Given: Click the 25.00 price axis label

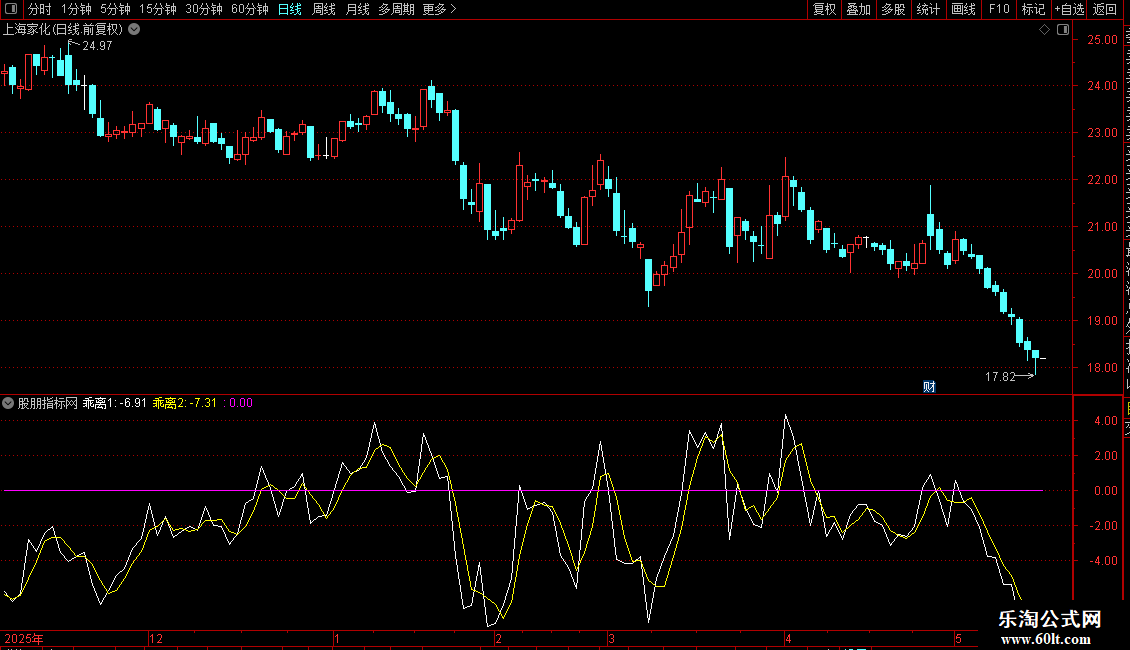Looking at the screenshot, I should [1103, 40].
